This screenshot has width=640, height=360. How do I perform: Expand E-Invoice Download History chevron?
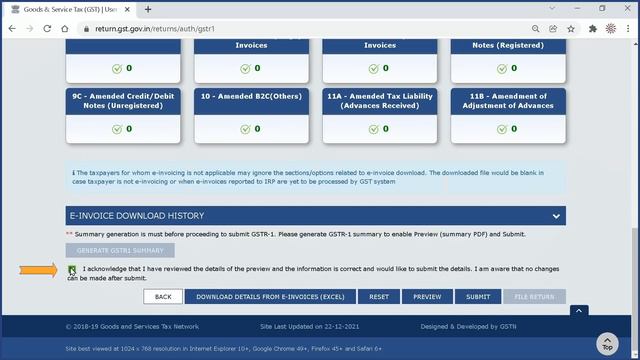(x=556, y=216)
